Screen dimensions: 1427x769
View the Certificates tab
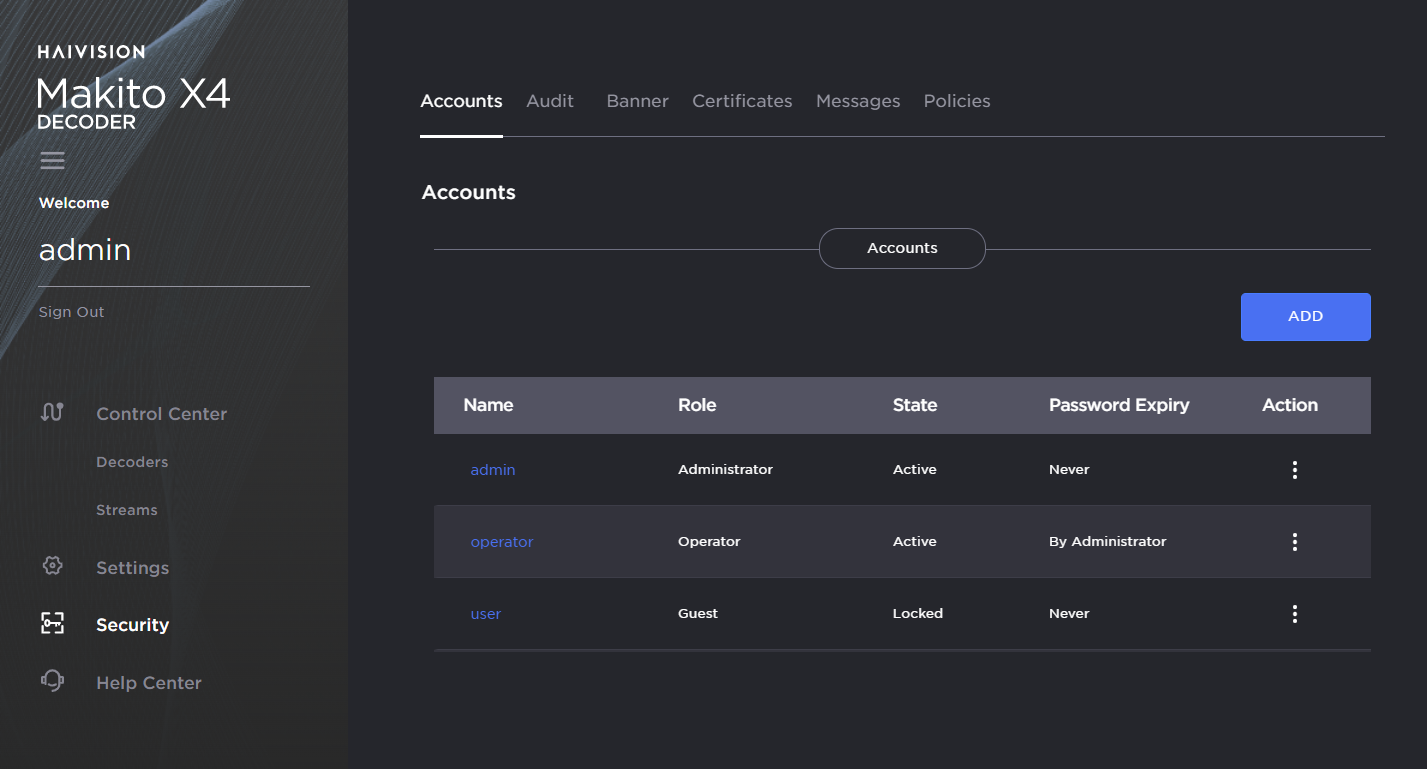[x=742, y=100]
